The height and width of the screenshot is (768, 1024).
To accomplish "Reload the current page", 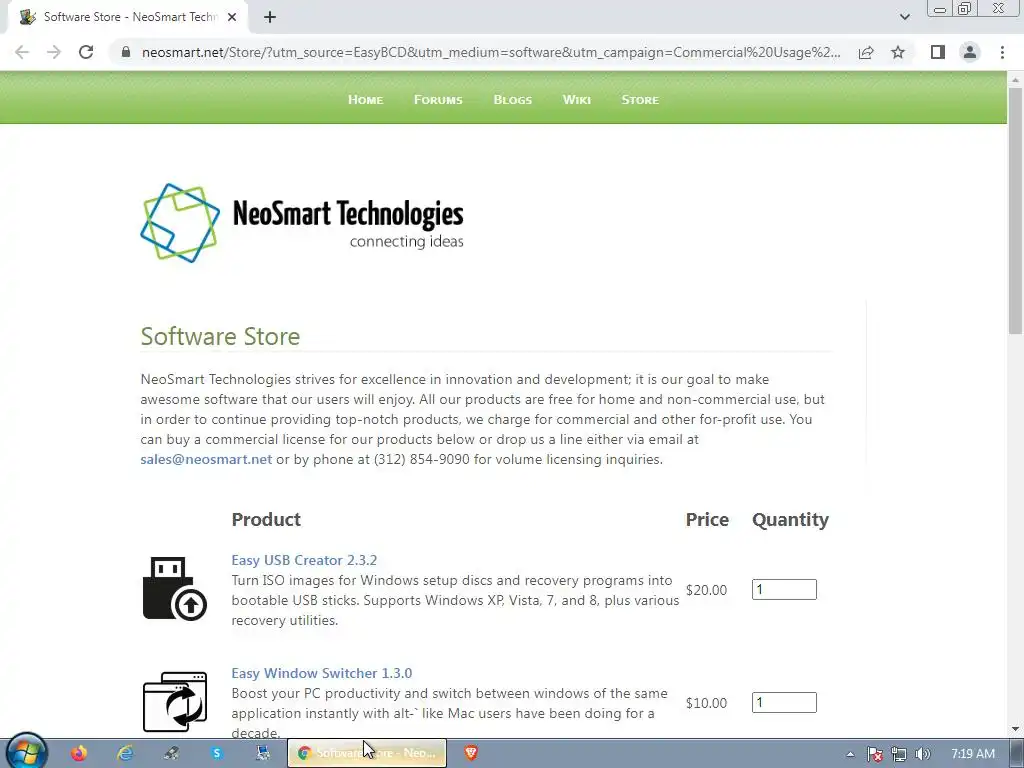I will [86, 52].
